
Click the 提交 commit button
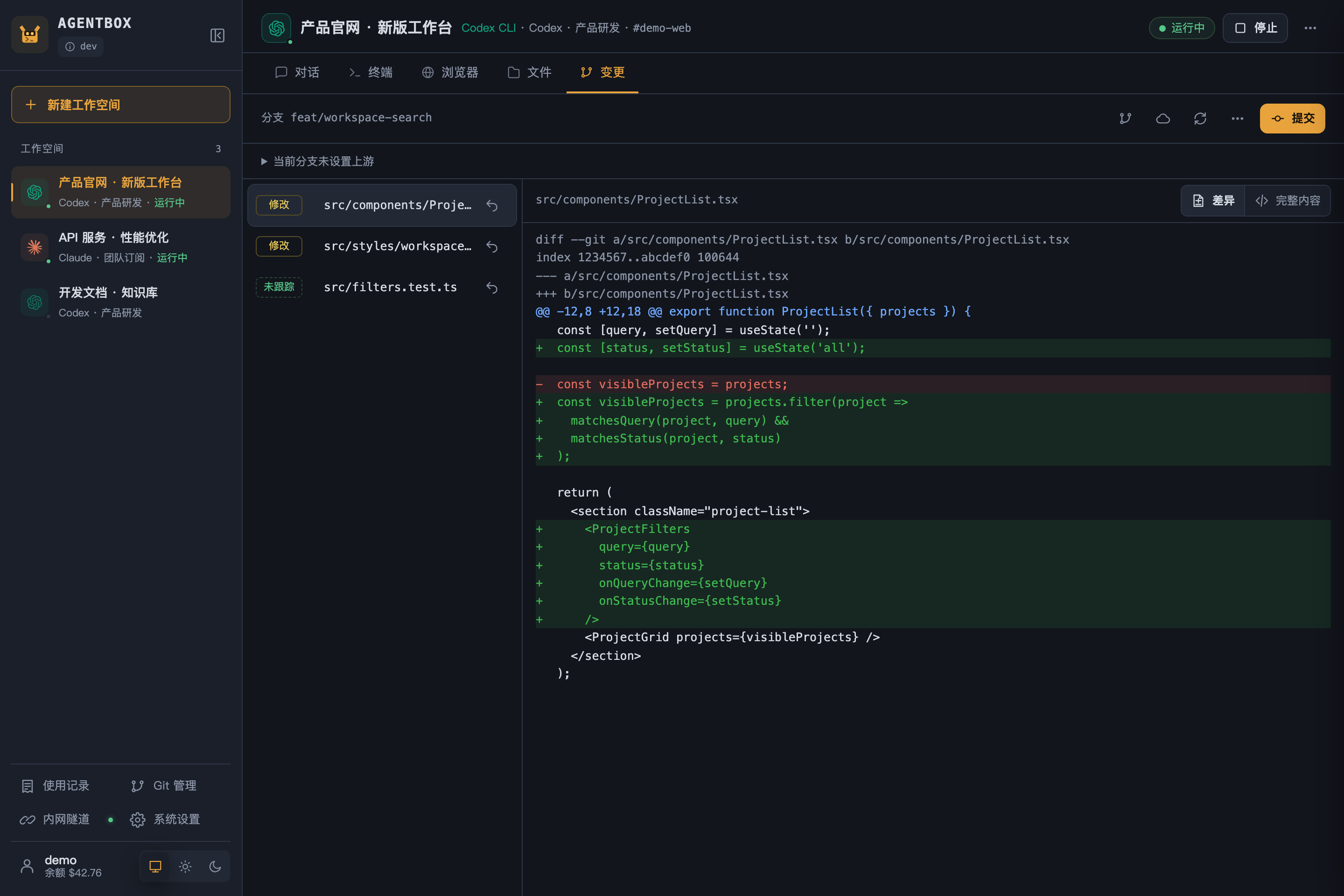tap(1293, 118)
